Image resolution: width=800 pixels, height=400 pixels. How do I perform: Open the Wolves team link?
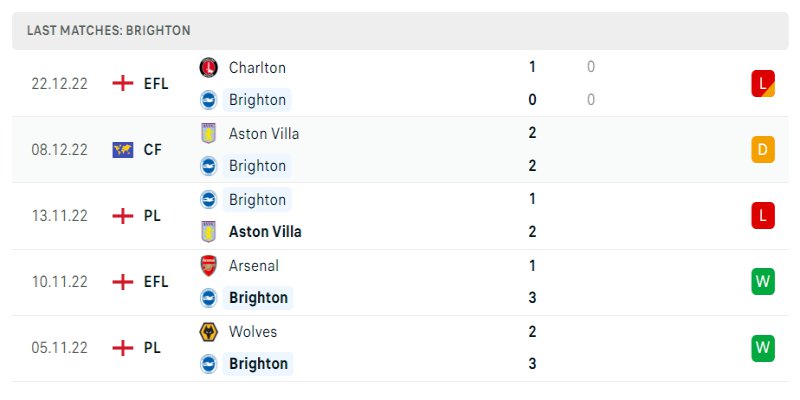click(x=253, y=331)
